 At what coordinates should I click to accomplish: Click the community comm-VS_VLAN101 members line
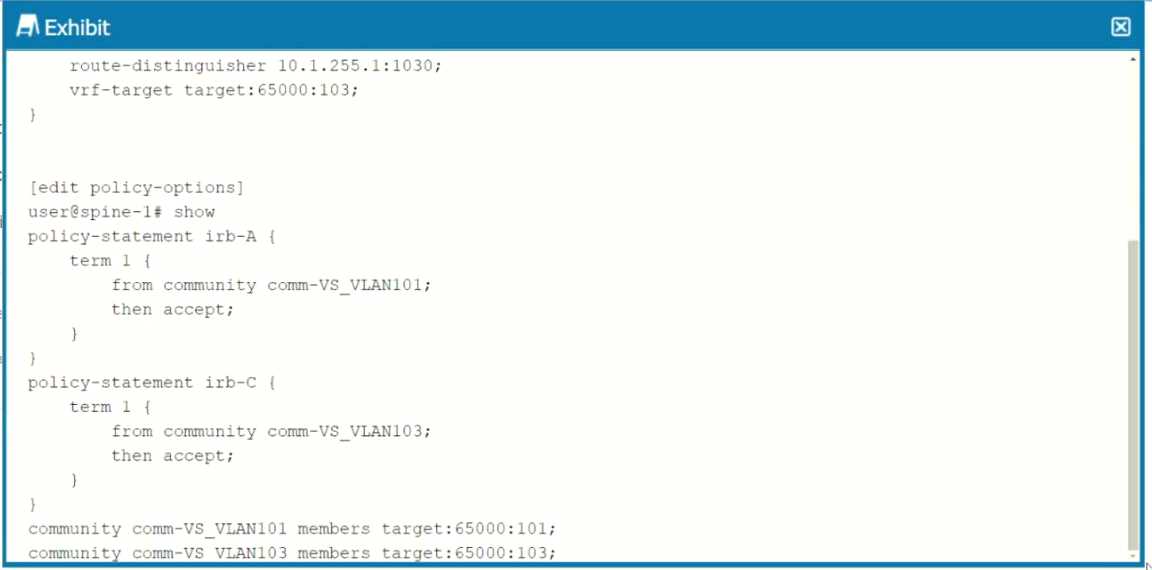tap(292, 528)
